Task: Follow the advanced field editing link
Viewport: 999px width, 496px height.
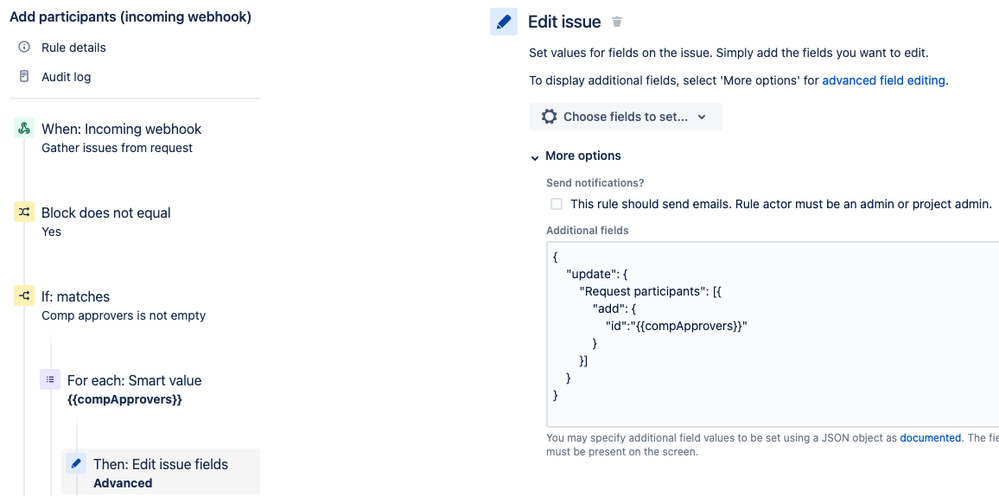Action: [x=884, y=81]
